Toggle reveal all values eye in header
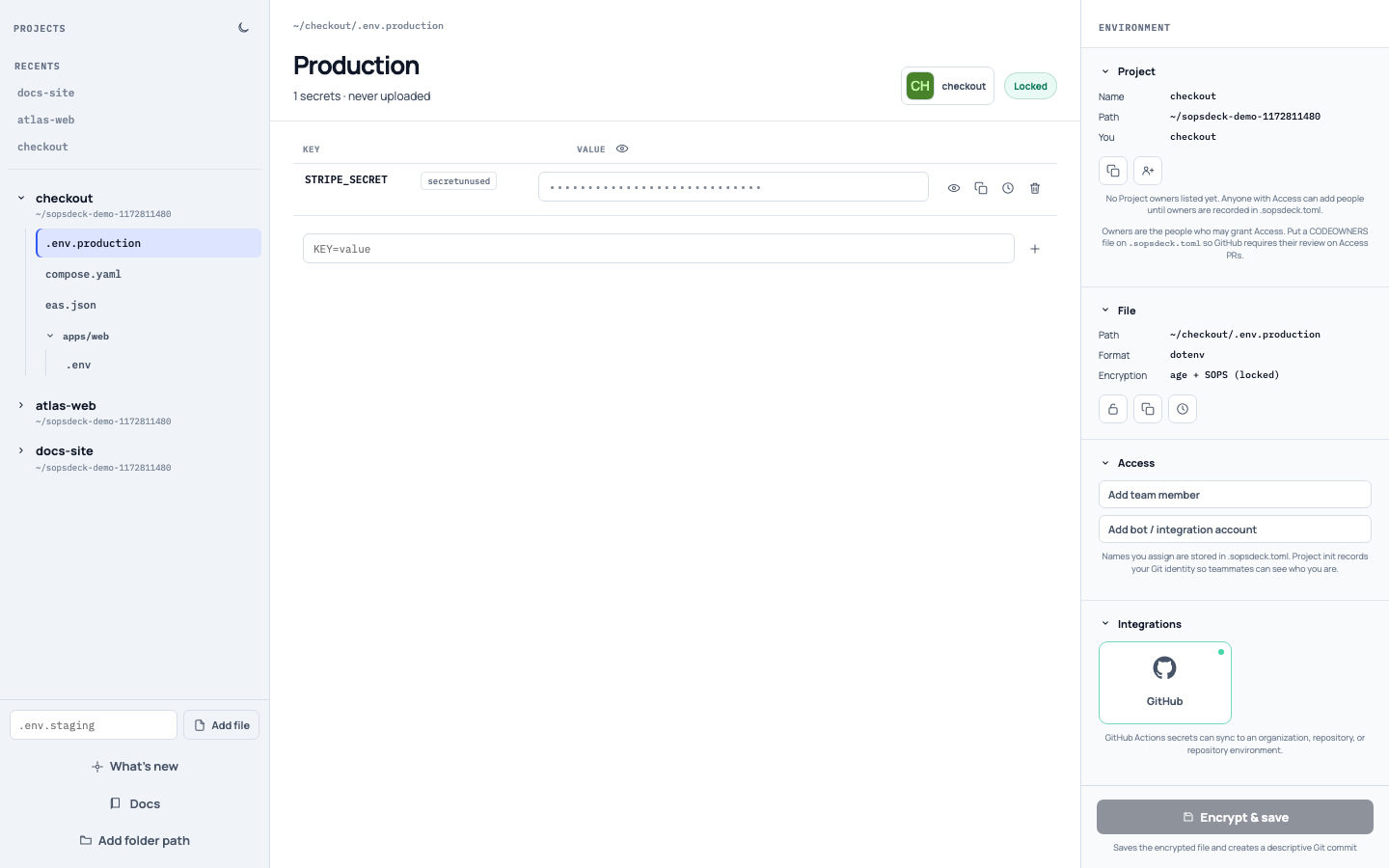Screen dimensions: 1389x868 tap(622, 149)
